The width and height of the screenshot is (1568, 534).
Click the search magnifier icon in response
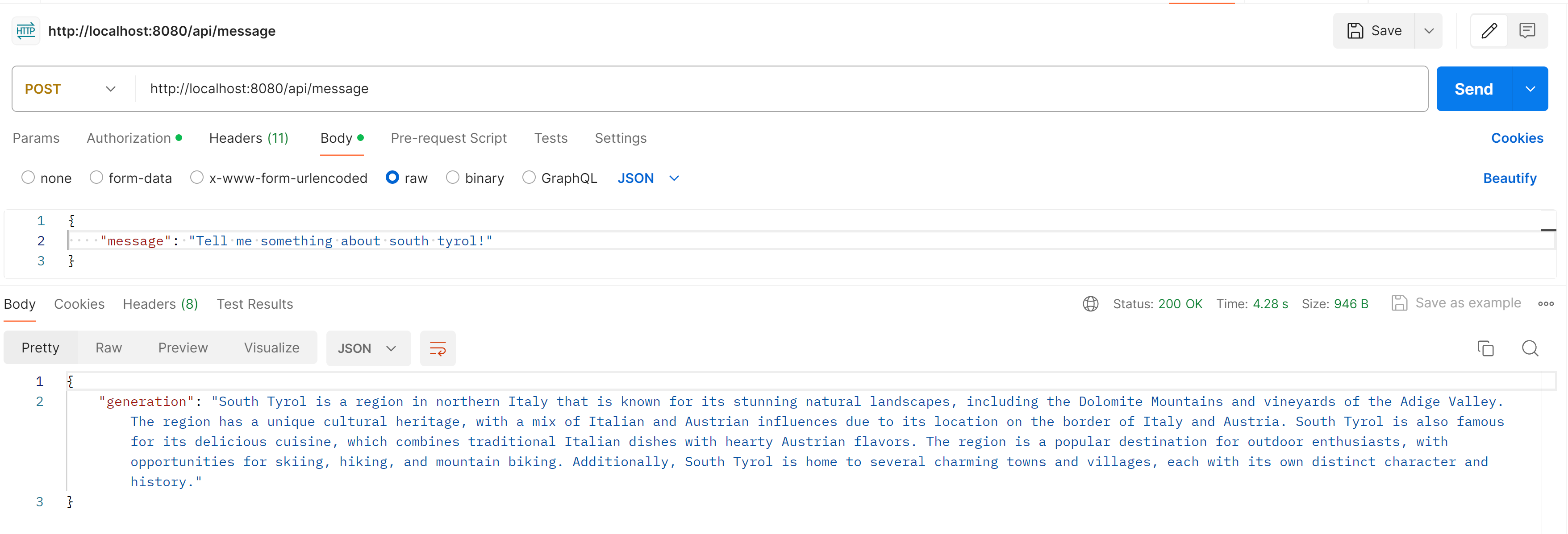(x=1530, y=348)
